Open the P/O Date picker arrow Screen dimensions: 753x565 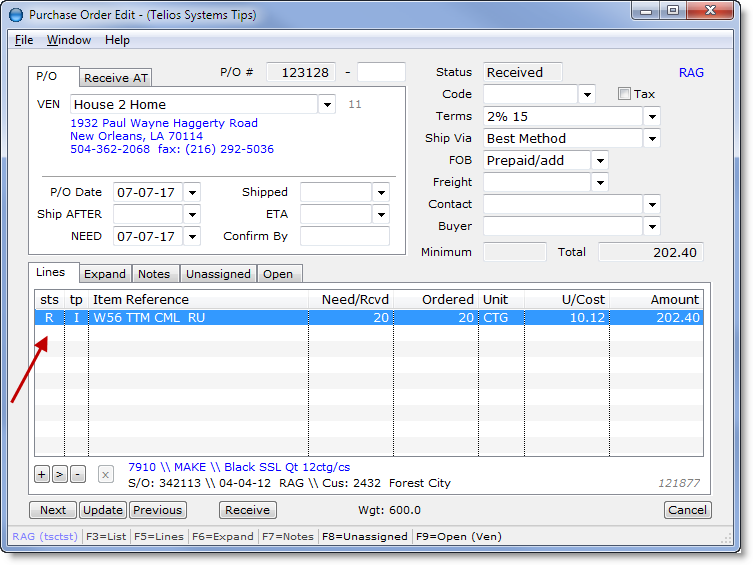[192, 192]
